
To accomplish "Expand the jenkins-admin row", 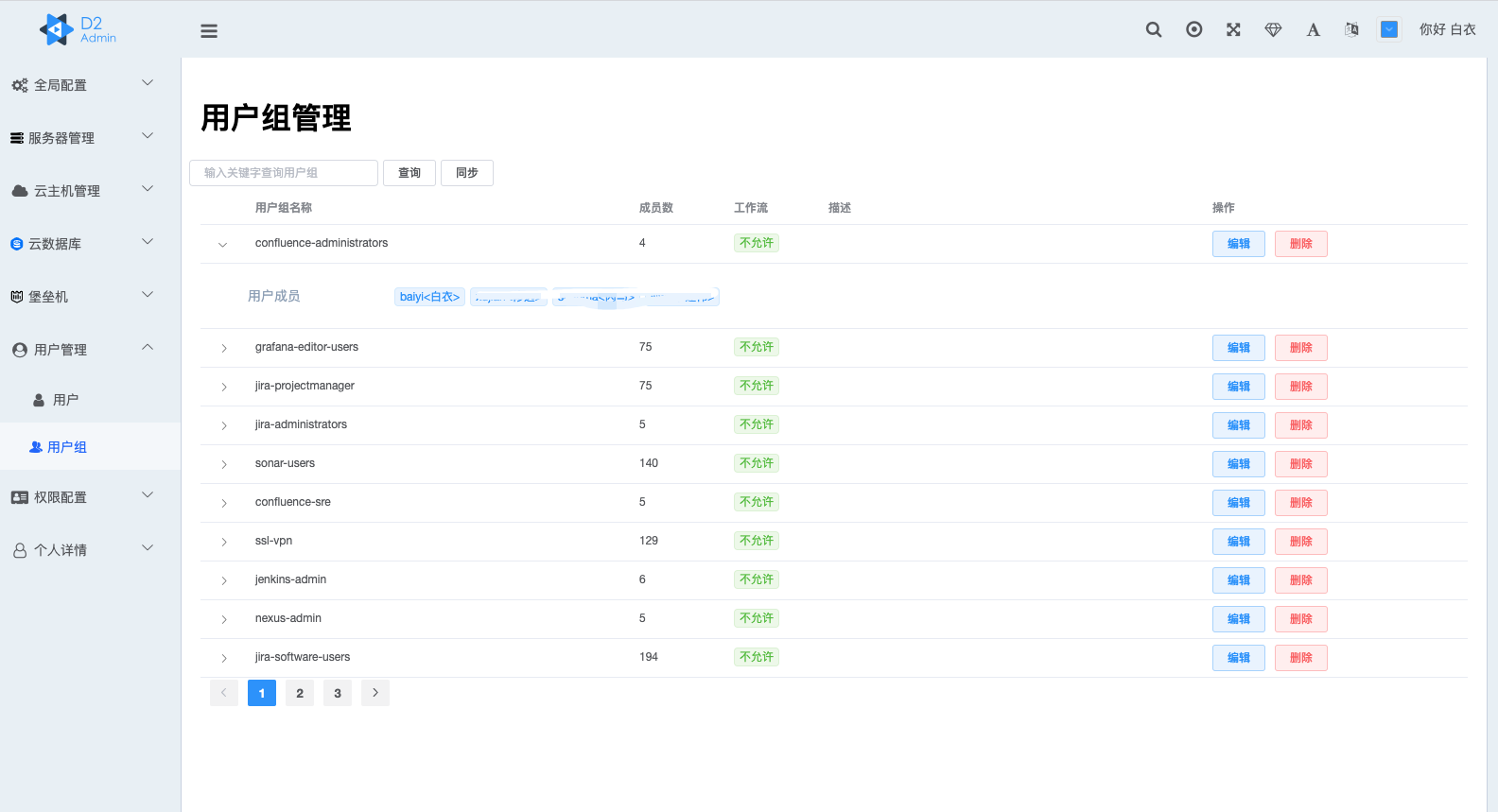I will point(224,580).
